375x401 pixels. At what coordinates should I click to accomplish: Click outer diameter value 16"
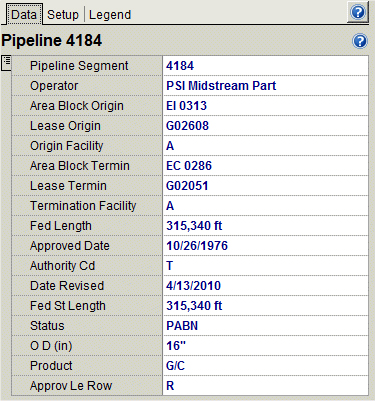tap(176, 346)
